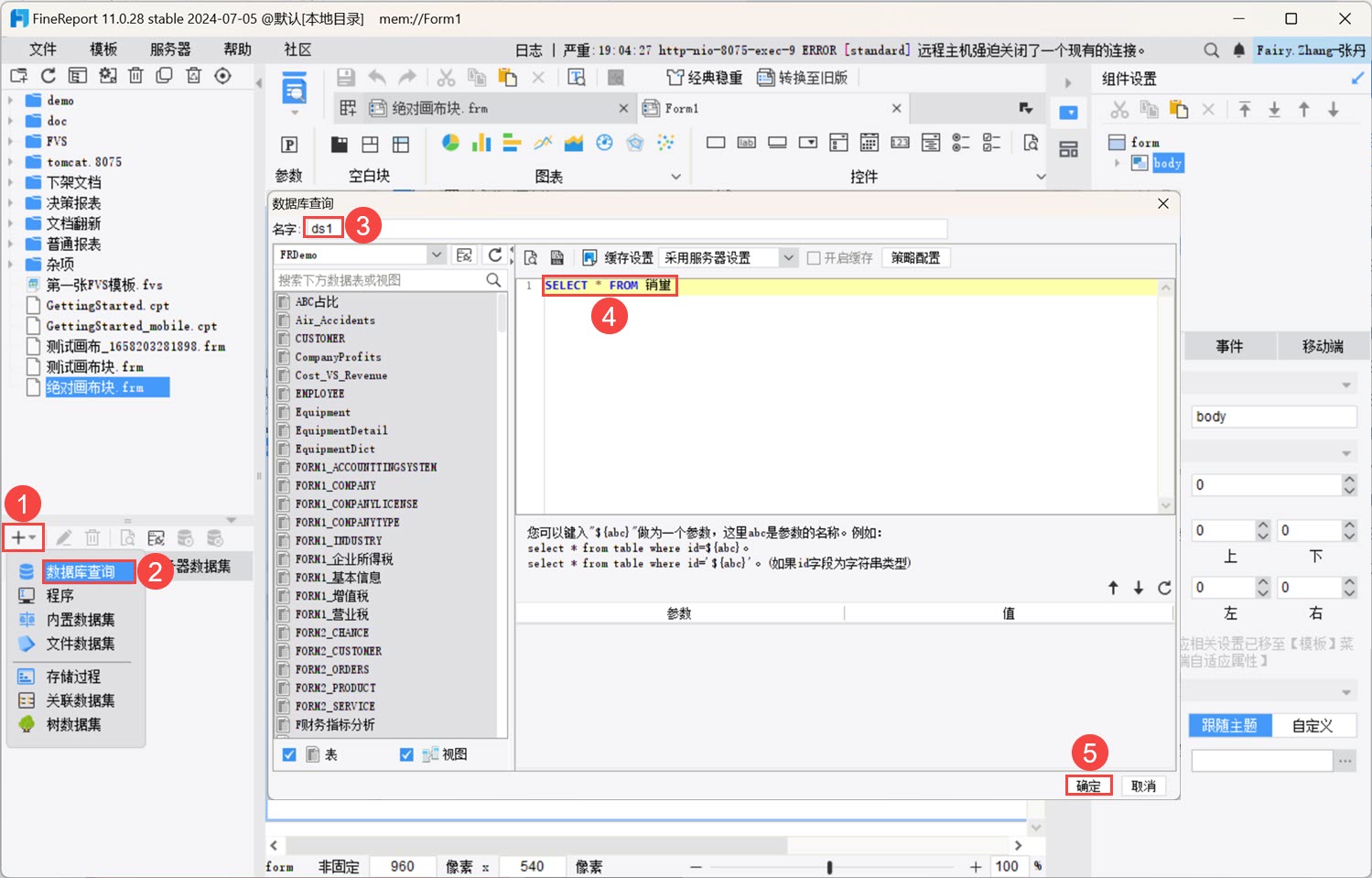Select the 跟随主题 style option
The width and height of the screenshot is (1372, 878).
point(1229,726)
